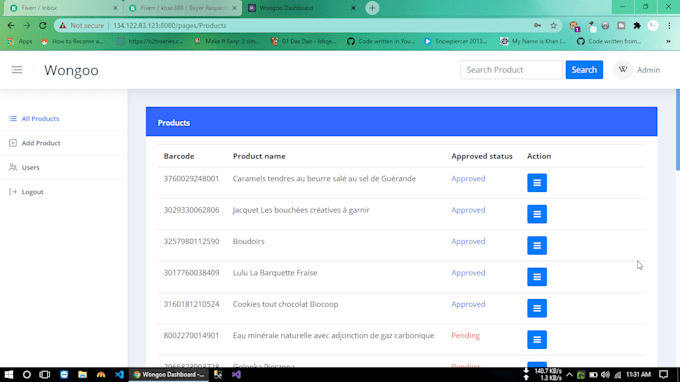
Task: Click the Admin user label
Action: coord(648,70)
